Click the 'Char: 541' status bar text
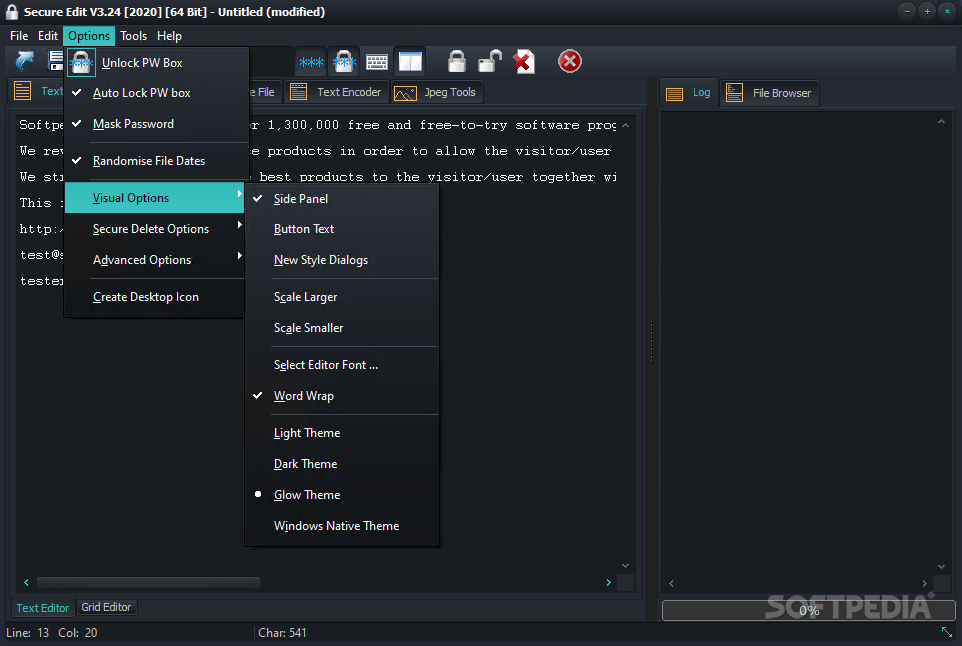962x646 pixels. pos(282,633)
